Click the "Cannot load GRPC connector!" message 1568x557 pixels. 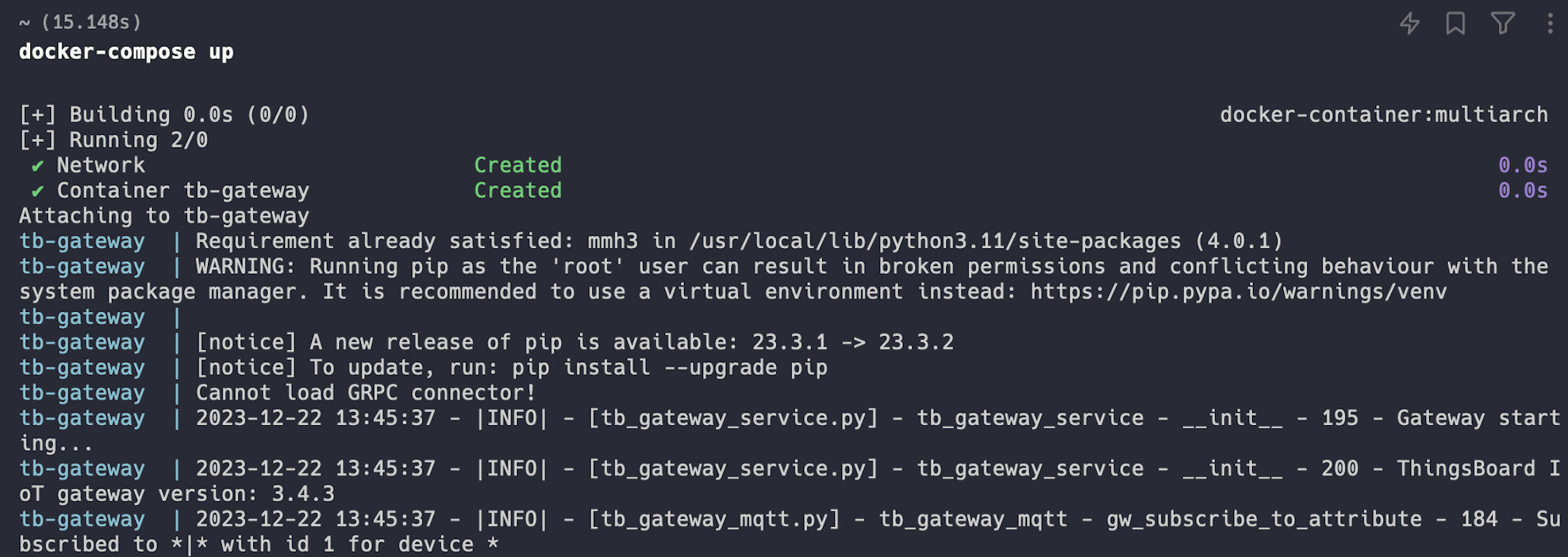pos(365,393)
